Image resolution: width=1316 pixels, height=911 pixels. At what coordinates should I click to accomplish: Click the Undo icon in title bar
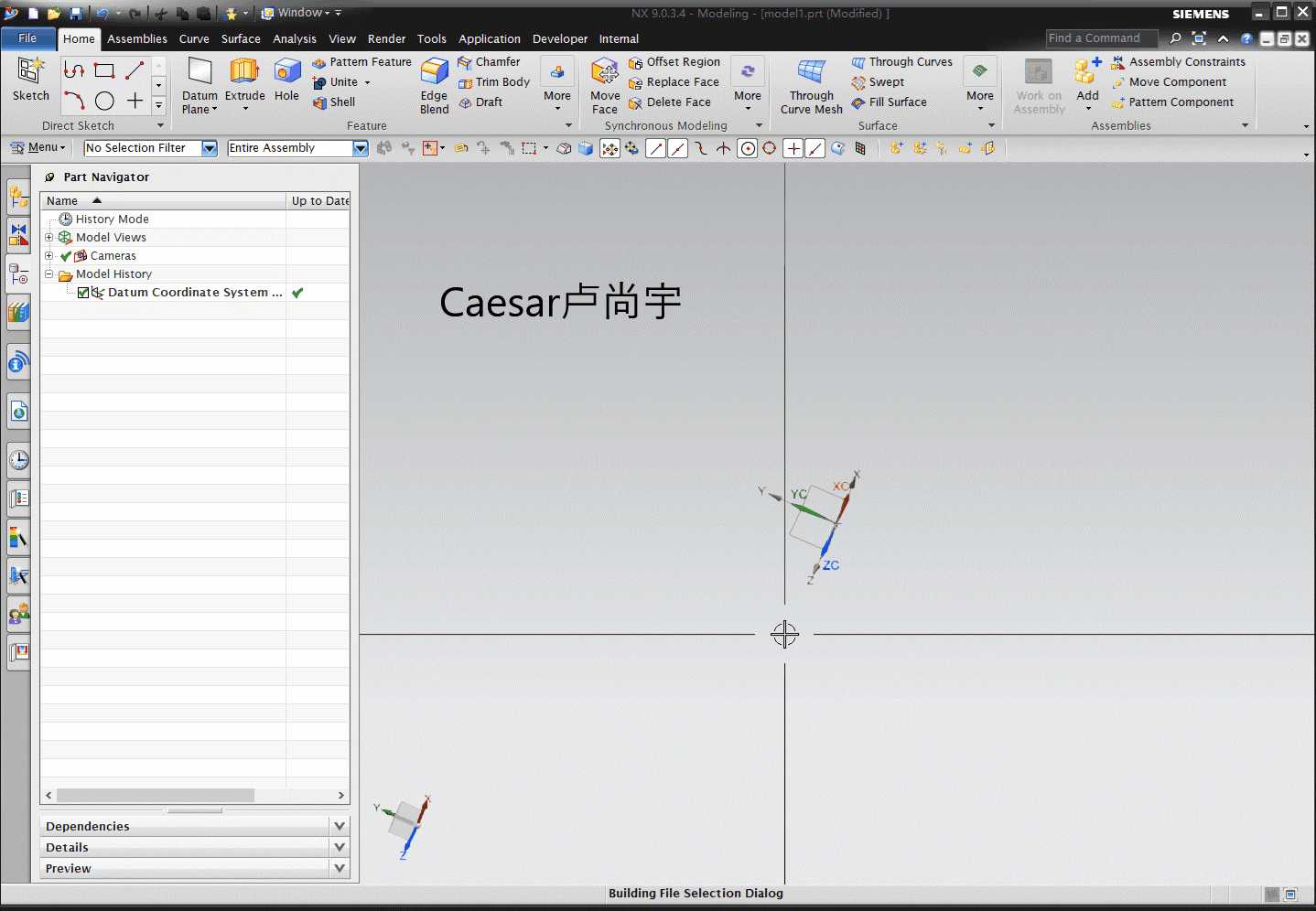102,14
